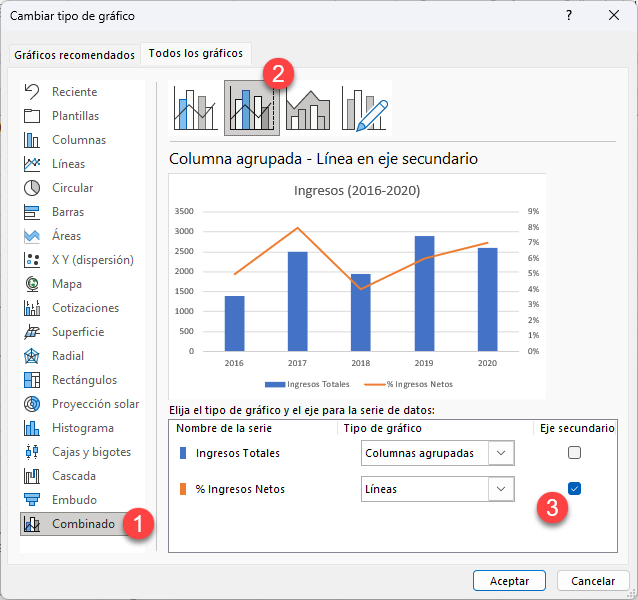The height and width of the screenshot is (600, 638).
Task: Choose the Cotizaciones stock chart icon
Action: (32, 308)
